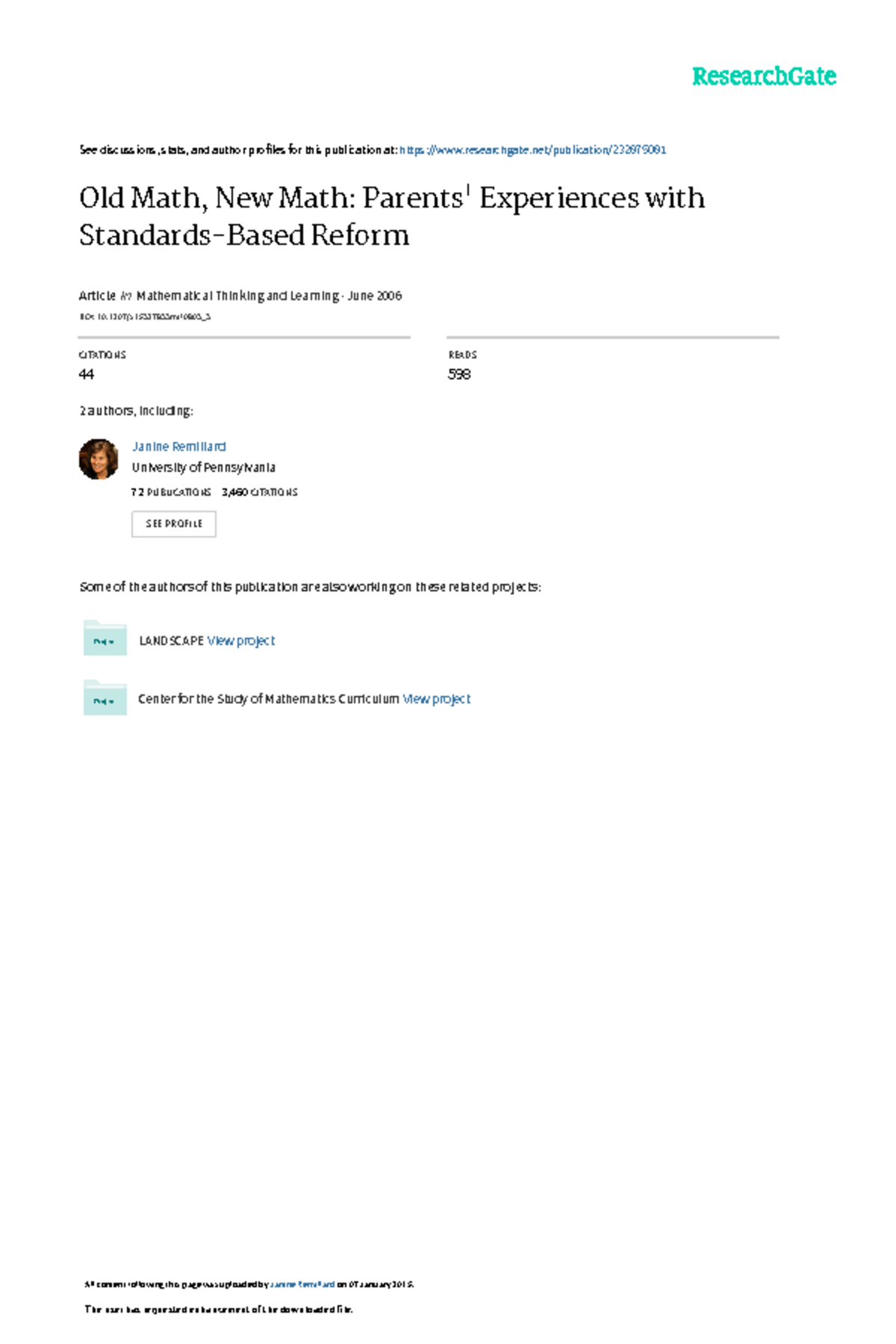Click the Mathematics Curriculum project folder icon
Viewport: 896px width, 1344px height.
105,698
